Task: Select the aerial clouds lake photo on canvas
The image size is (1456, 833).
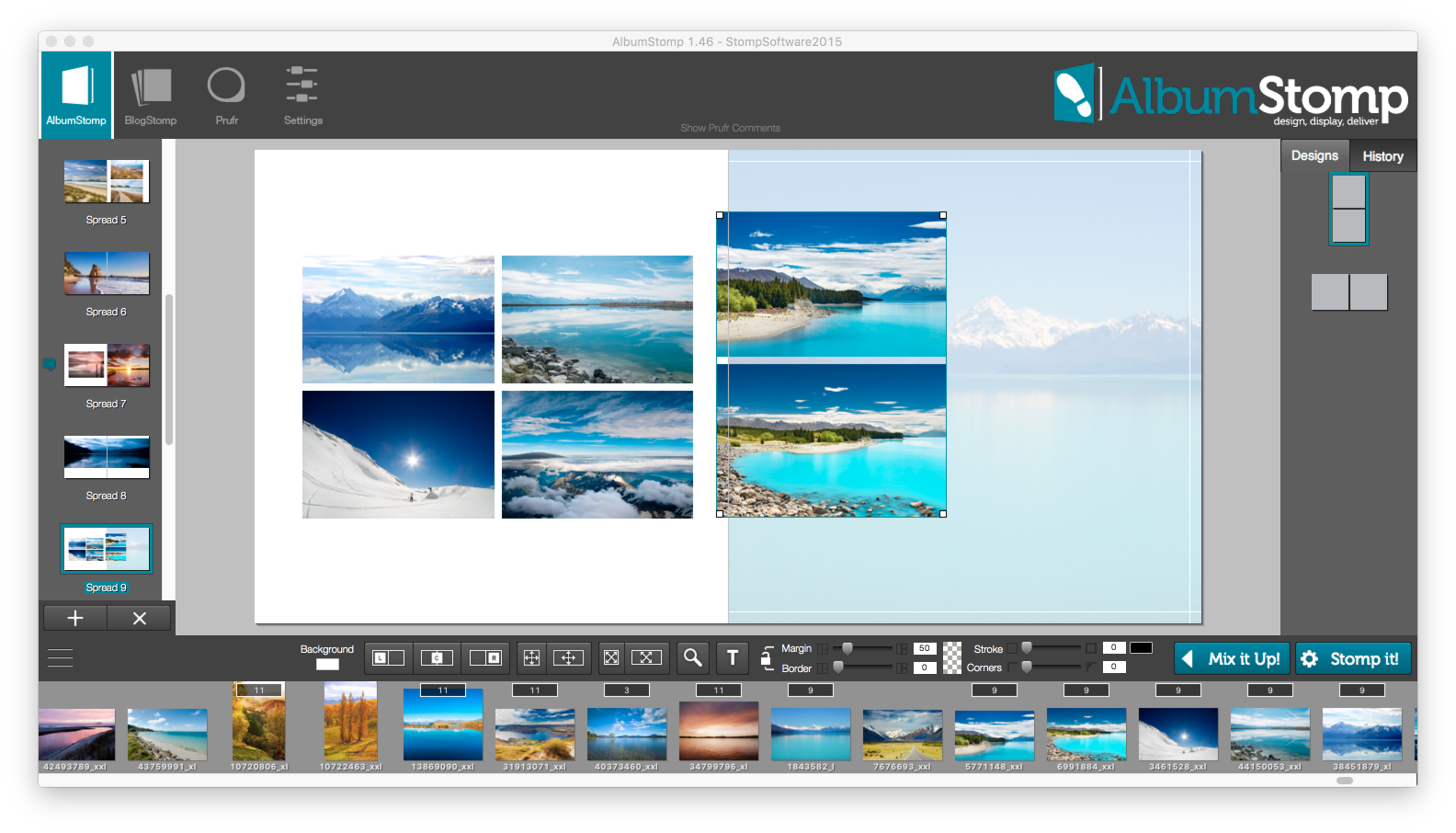Action: [x=597, y=454]
